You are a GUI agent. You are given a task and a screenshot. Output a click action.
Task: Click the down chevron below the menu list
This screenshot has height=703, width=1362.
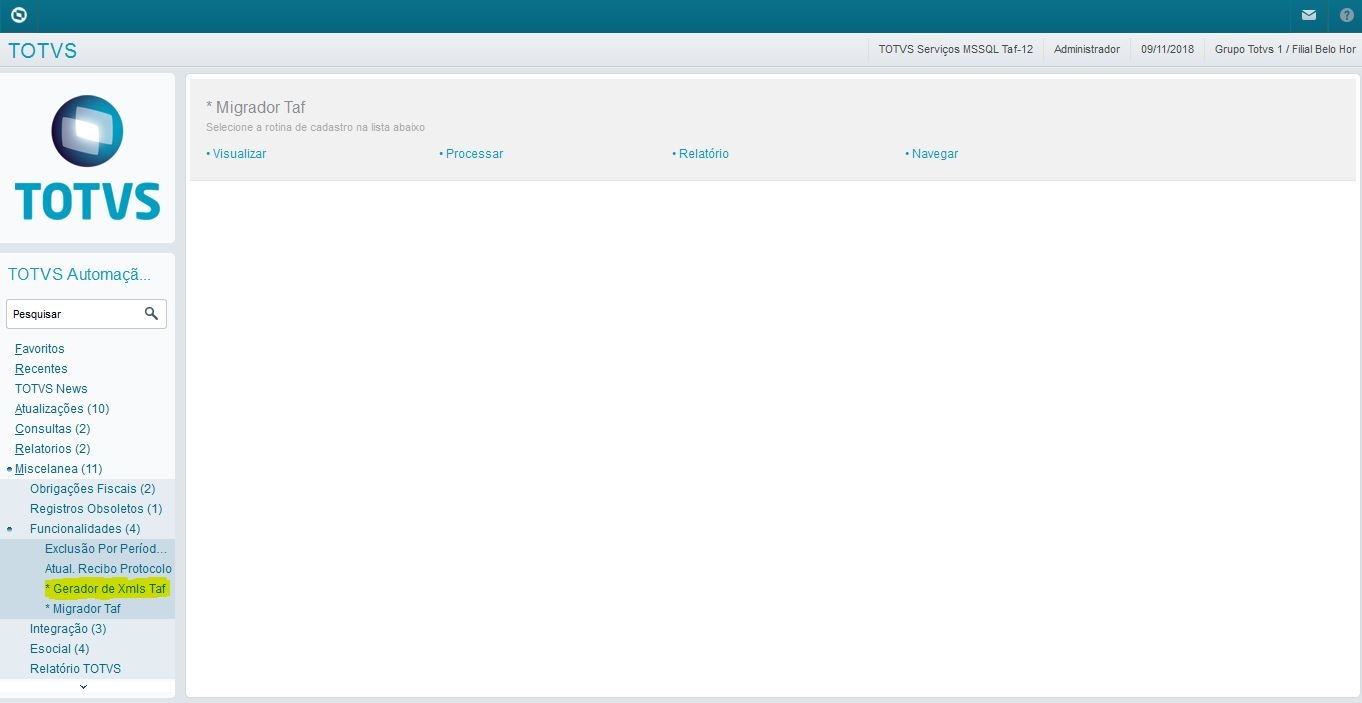pos(83,687)
